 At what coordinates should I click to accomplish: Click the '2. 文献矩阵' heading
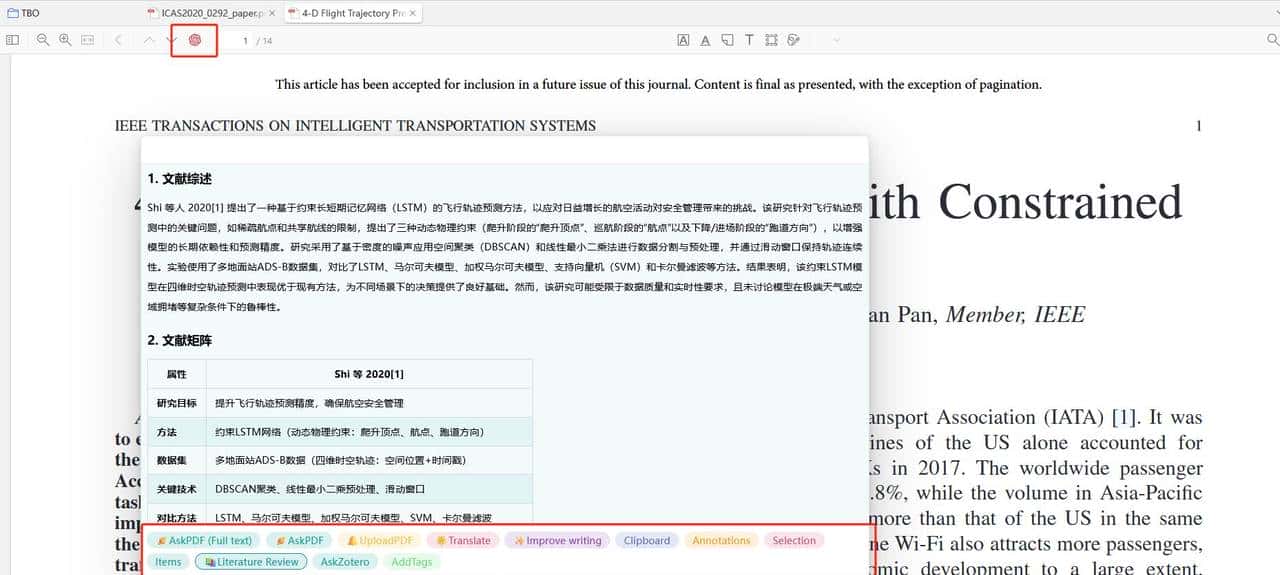[180, 340]
